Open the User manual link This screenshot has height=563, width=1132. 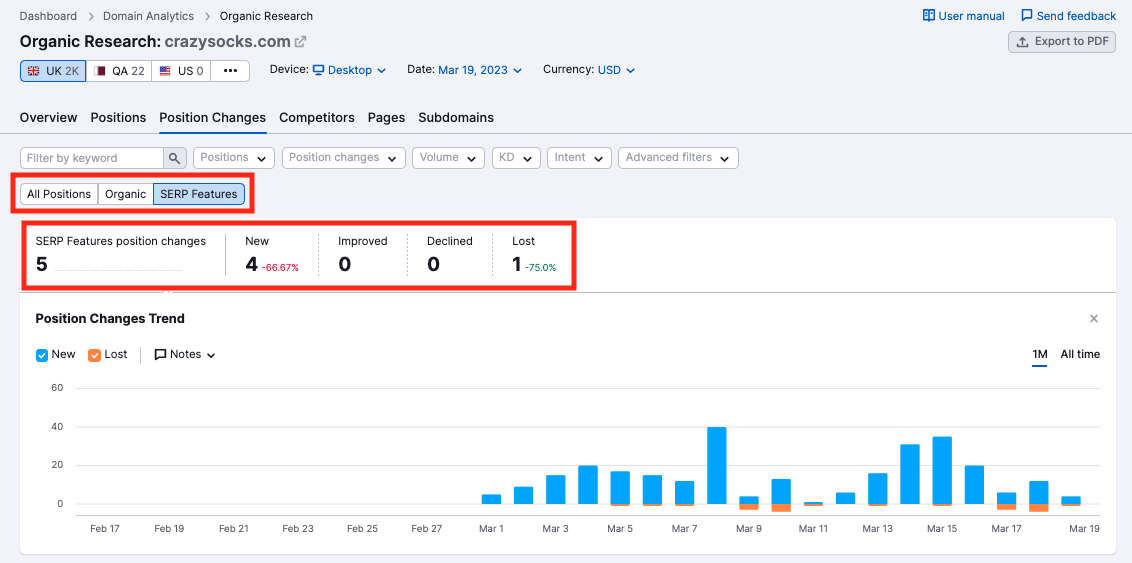(x=963, y=16)
